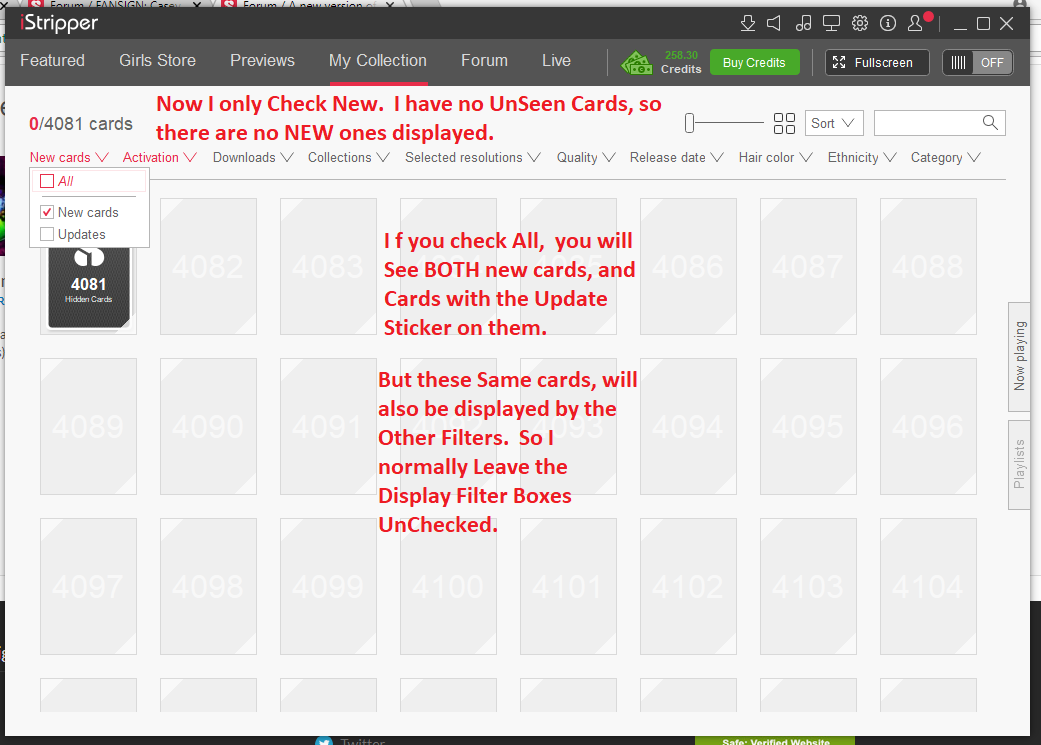Expand the Category filter dropdown

945,158
